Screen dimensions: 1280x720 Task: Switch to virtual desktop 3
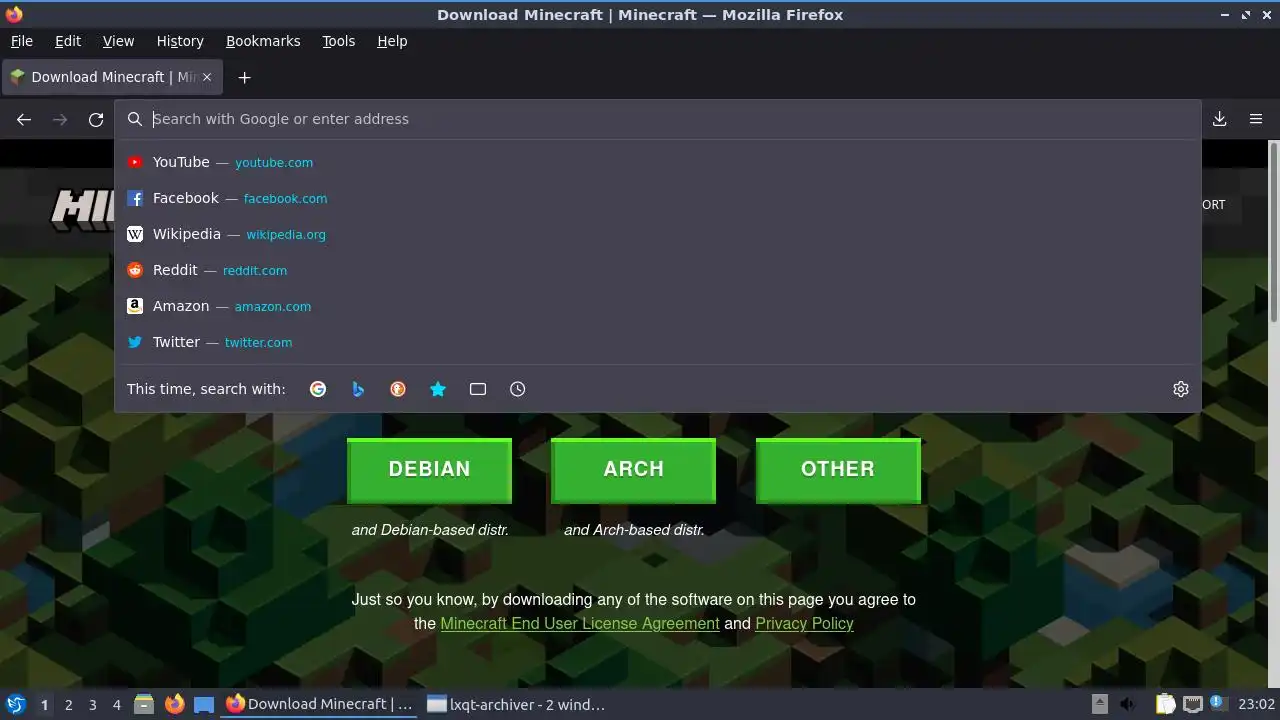pyautogui.click(x=92, y=704)
